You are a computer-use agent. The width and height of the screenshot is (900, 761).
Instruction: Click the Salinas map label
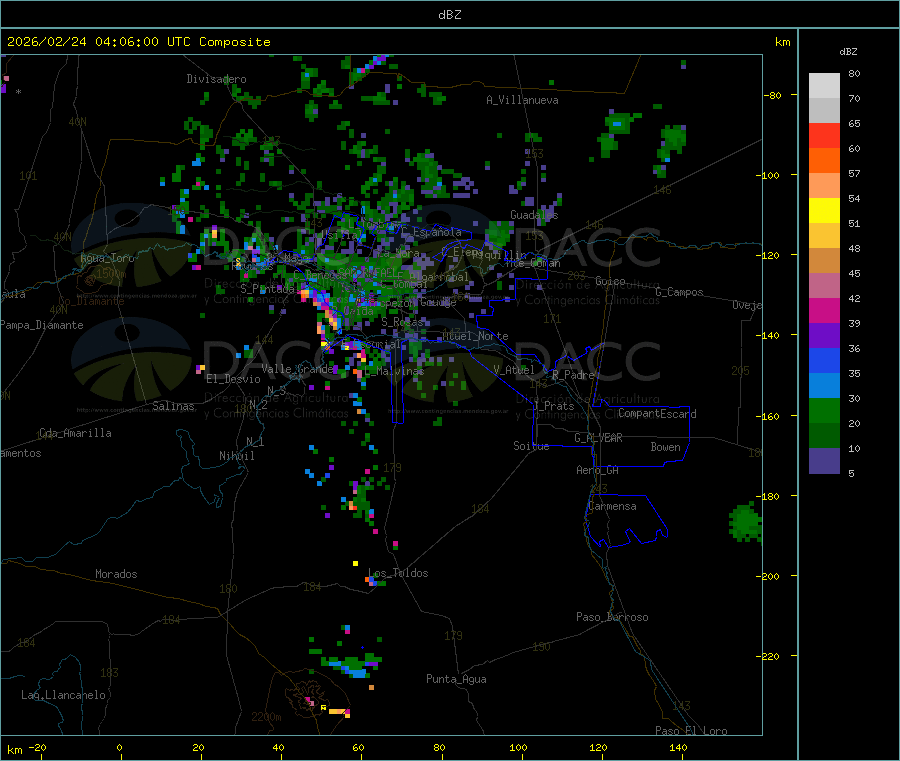point(173,406)
